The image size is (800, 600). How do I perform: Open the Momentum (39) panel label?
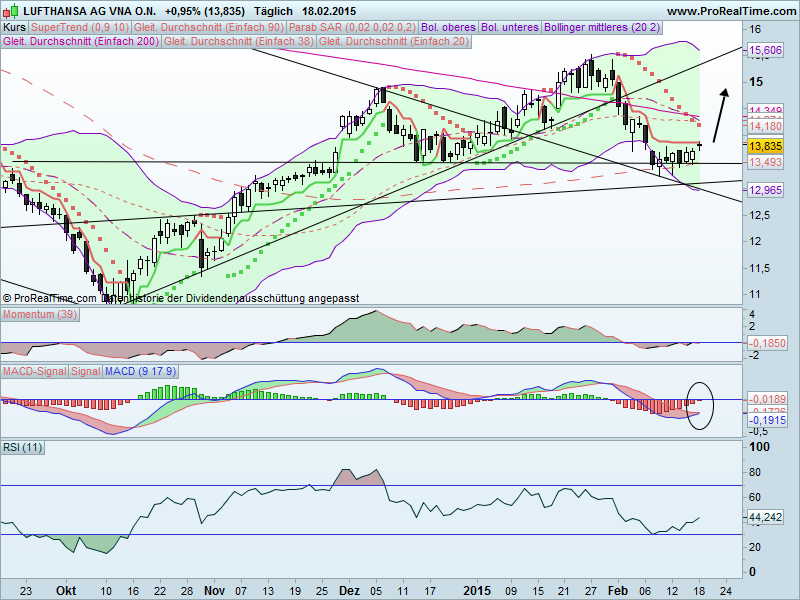(x=40, y=314)
